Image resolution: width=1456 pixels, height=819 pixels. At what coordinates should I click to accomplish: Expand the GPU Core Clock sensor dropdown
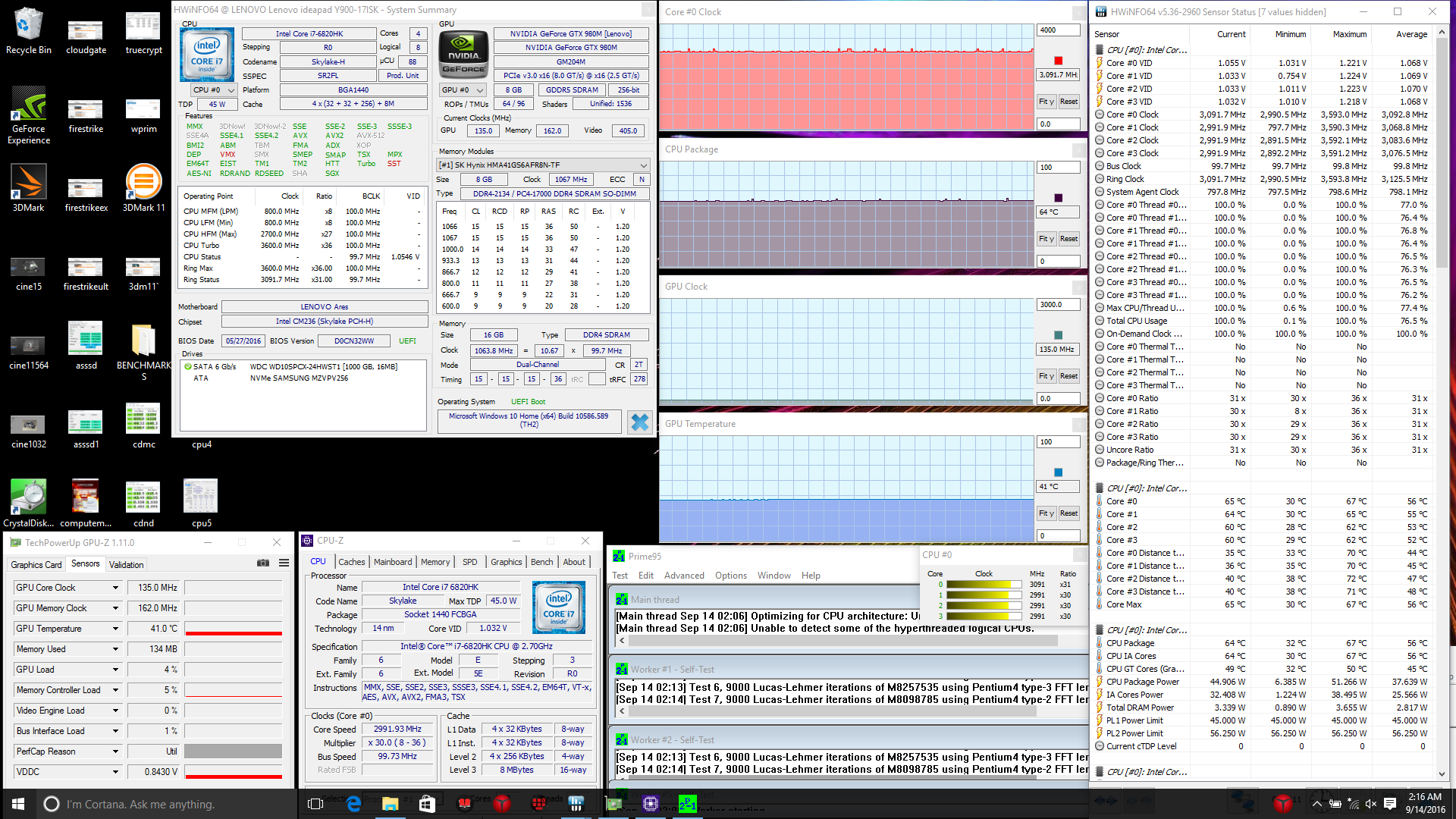(115, 588)
